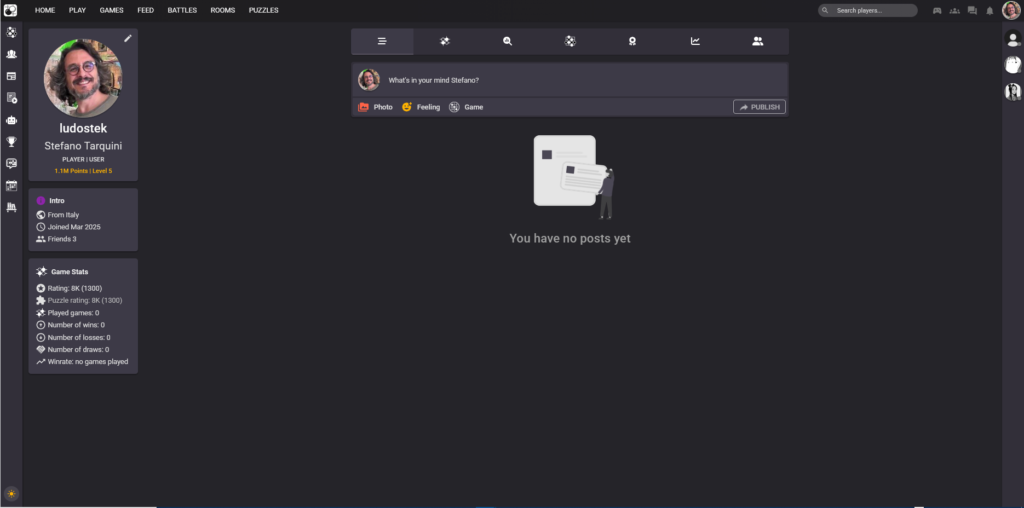Click the library books icon in left sidebar
This screenshot has height=508, width=1024.
click(x=11, y=207)
